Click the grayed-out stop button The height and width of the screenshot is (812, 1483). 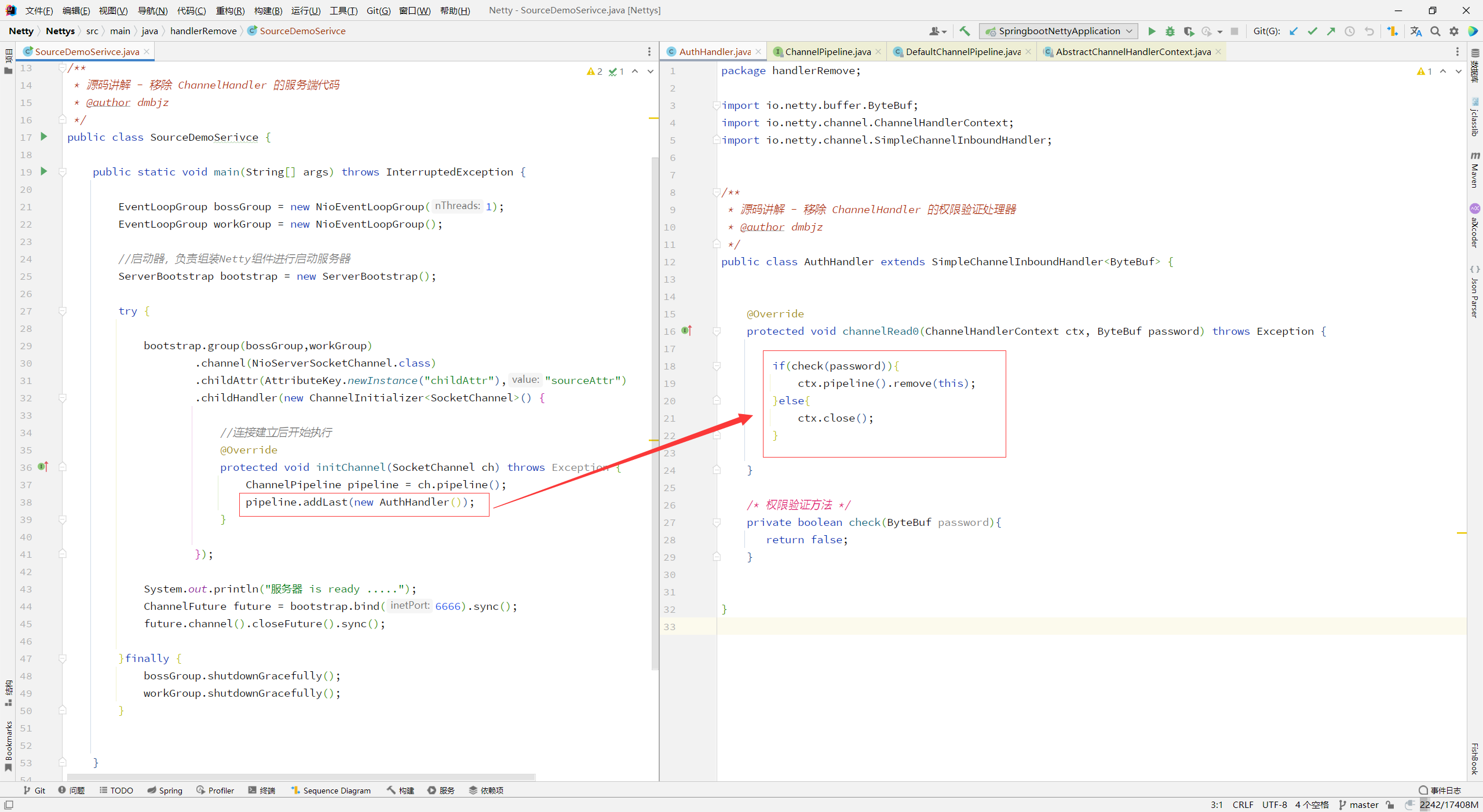click(x=1234, y=31)
